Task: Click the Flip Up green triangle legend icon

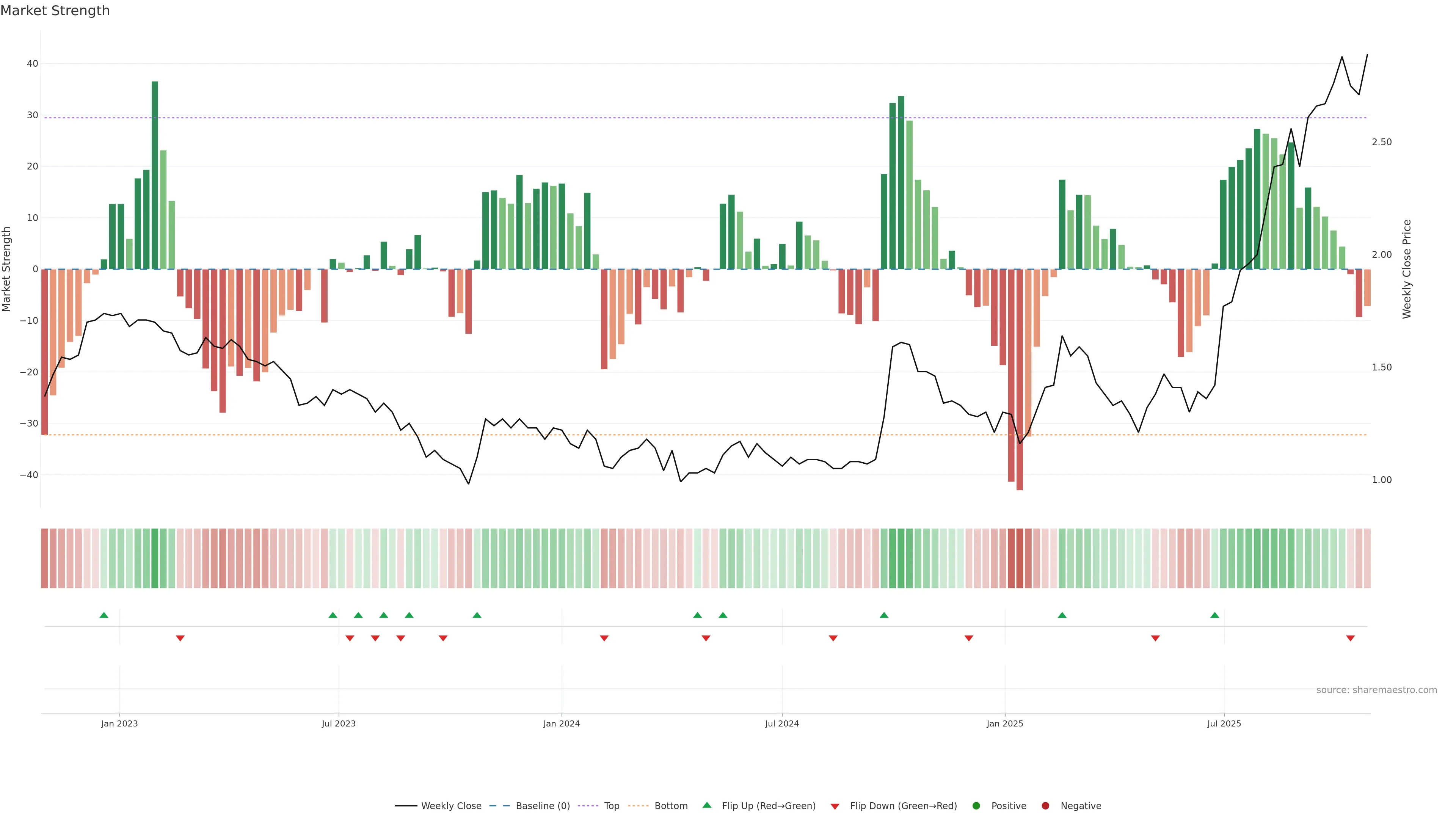Action: [706, 805]
